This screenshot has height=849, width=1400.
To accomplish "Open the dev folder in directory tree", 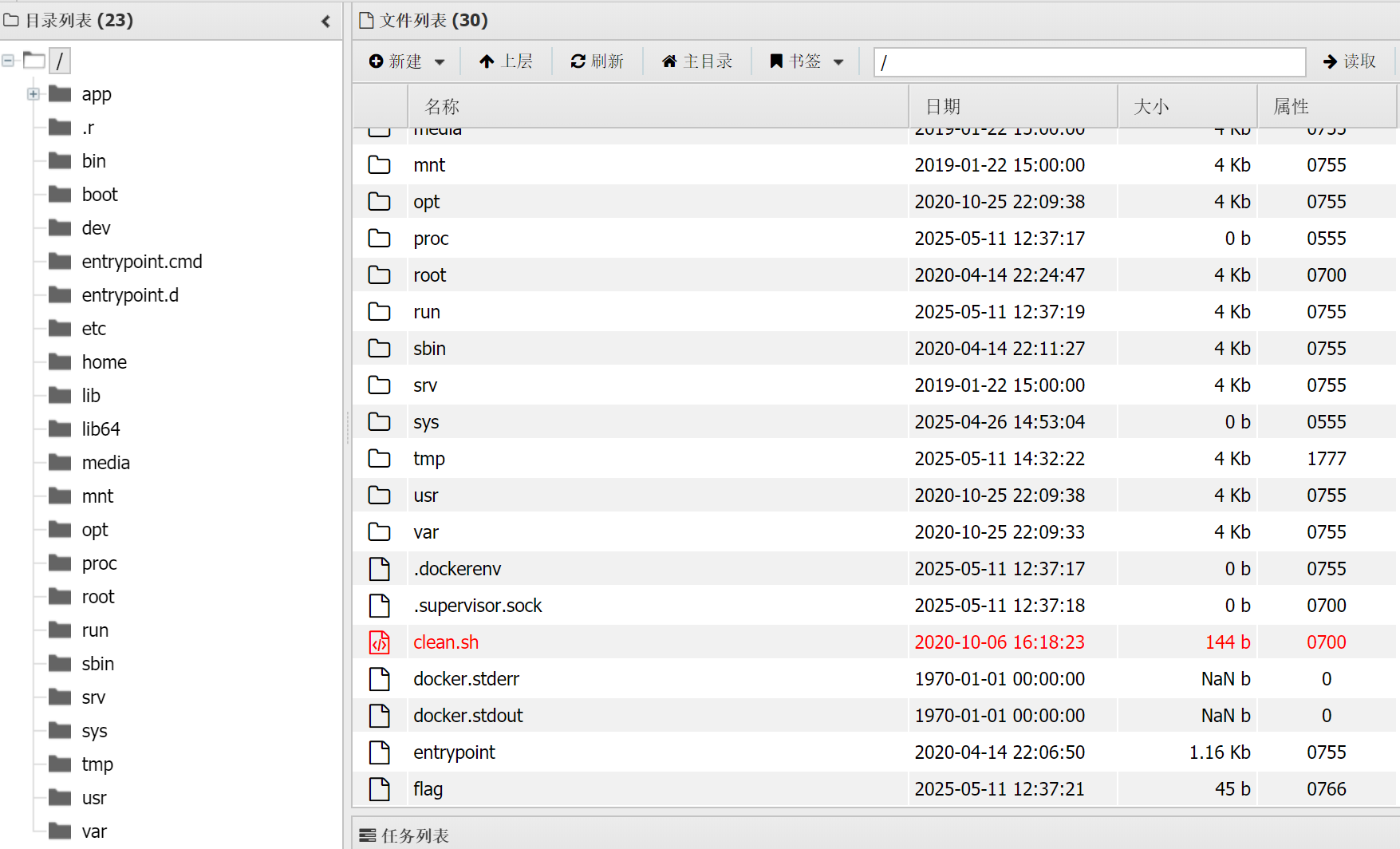I will coord(96,228).
